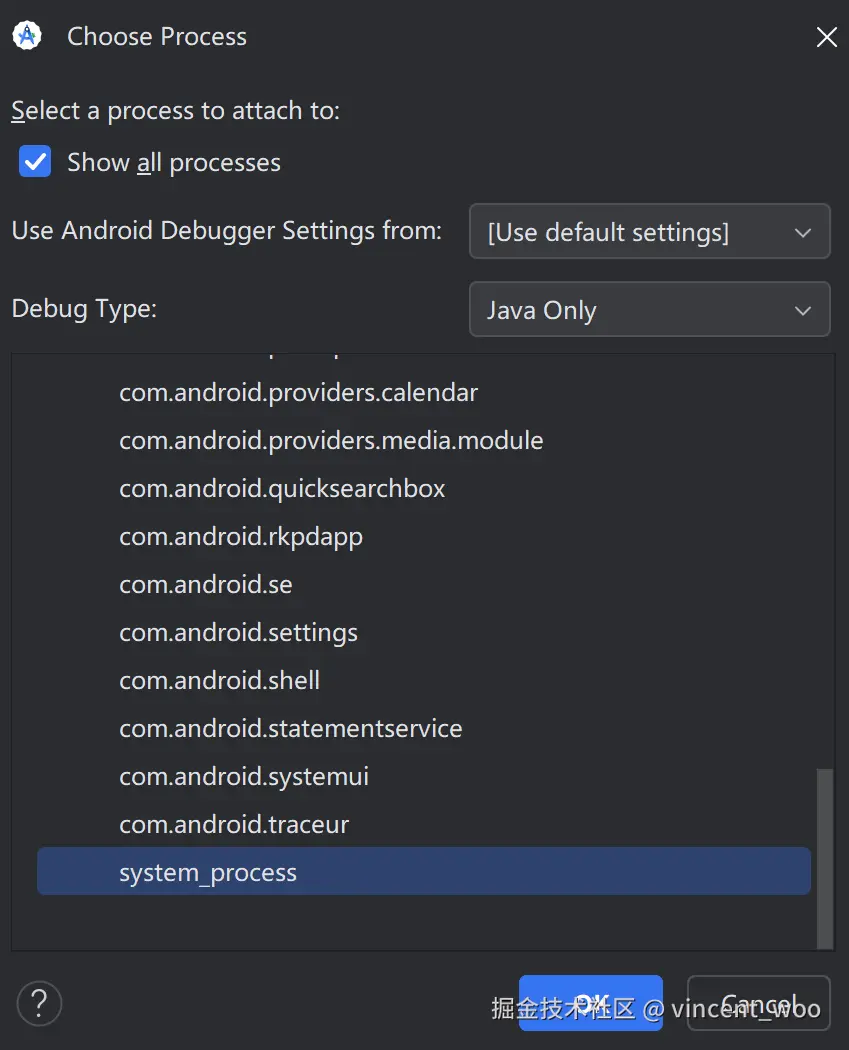The height and width of the screenshot is (1050, 849).
Task: Select the com.android.rkpdapp process
Action: (x=240, y=537)
